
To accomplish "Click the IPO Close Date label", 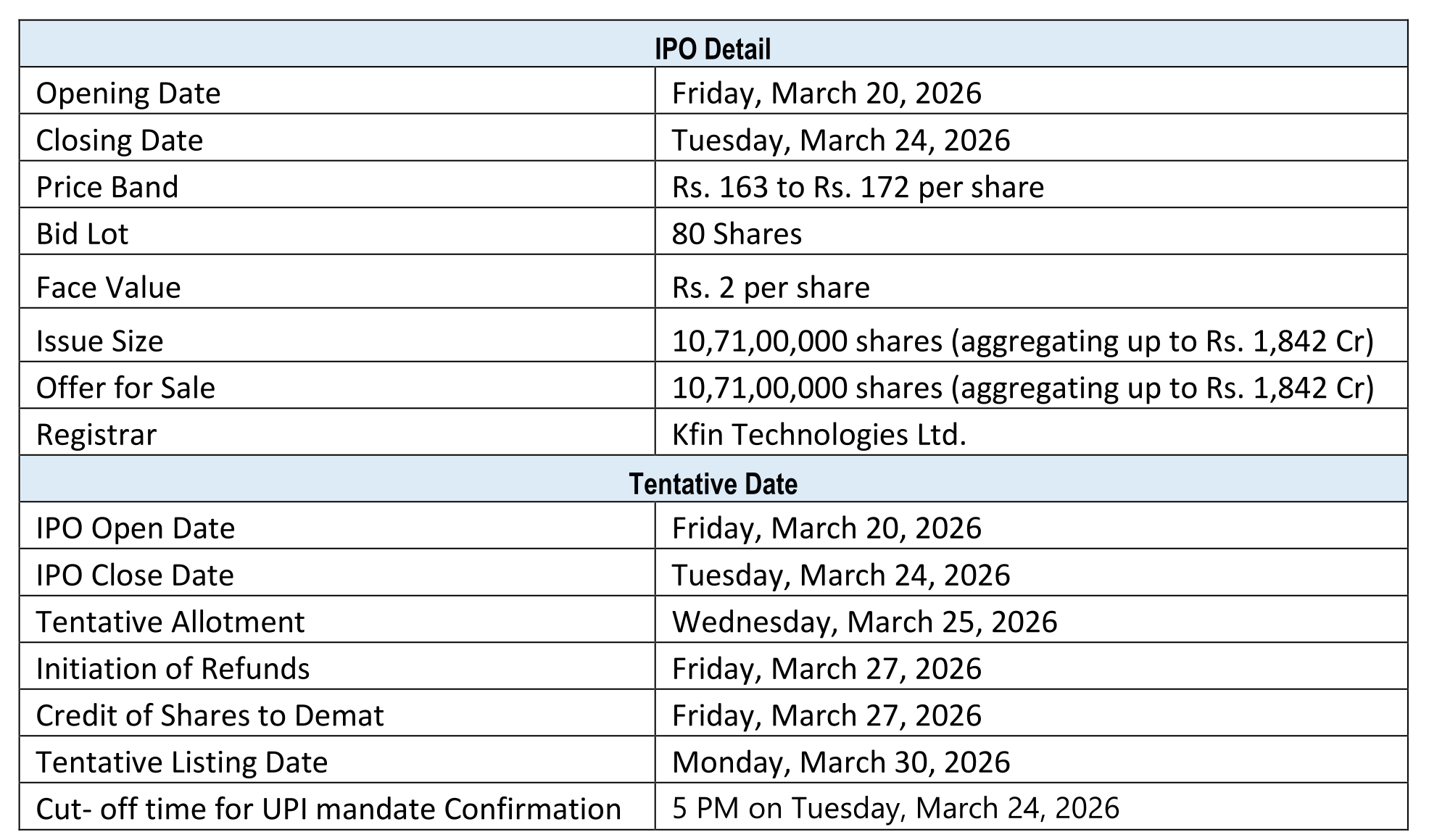I will 135,575.
